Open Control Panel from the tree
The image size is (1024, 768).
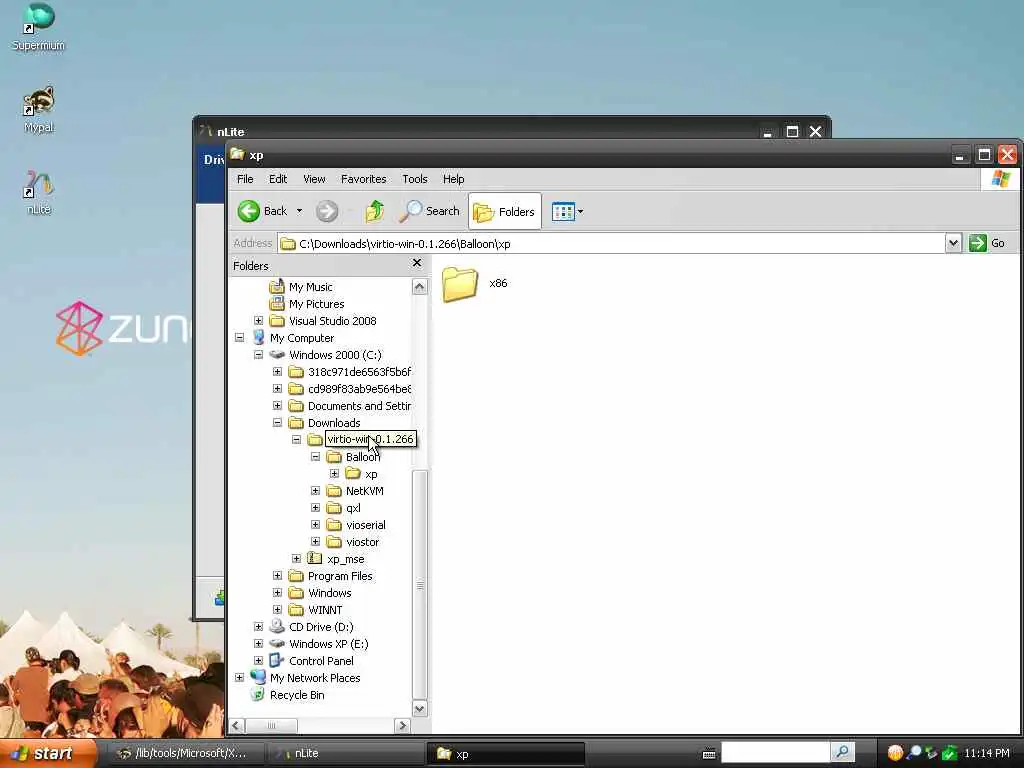(x=321, y=661)
